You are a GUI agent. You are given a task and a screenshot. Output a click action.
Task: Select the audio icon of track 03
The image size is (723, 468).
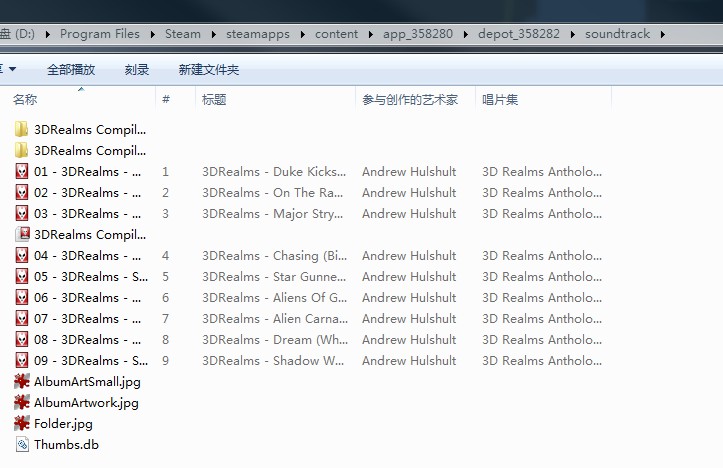click(x=22, y=213)
